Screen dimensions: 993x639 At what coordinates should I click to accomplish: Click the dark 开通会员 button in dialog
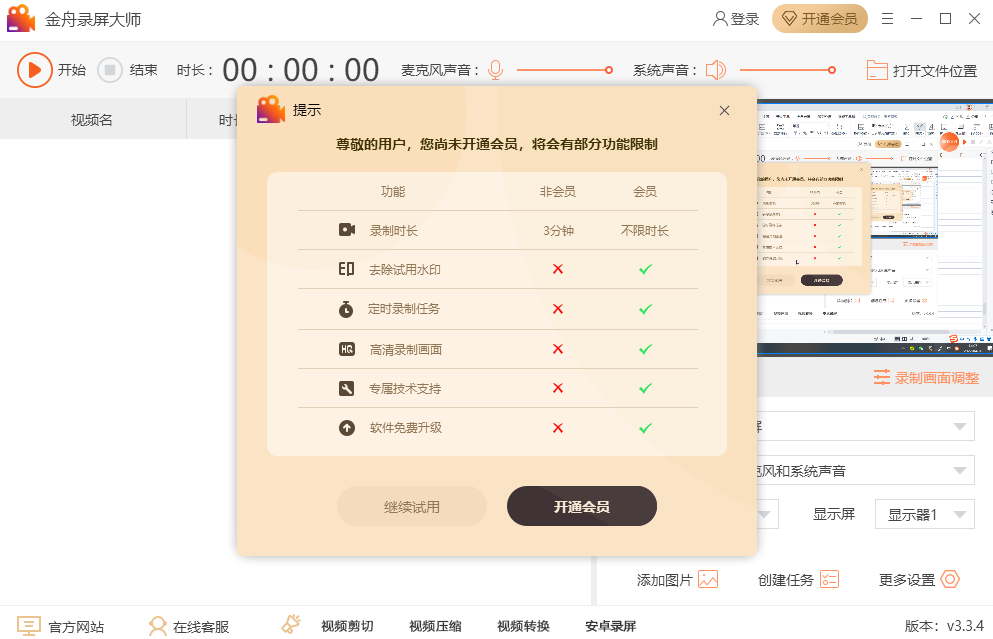(581, 506)
